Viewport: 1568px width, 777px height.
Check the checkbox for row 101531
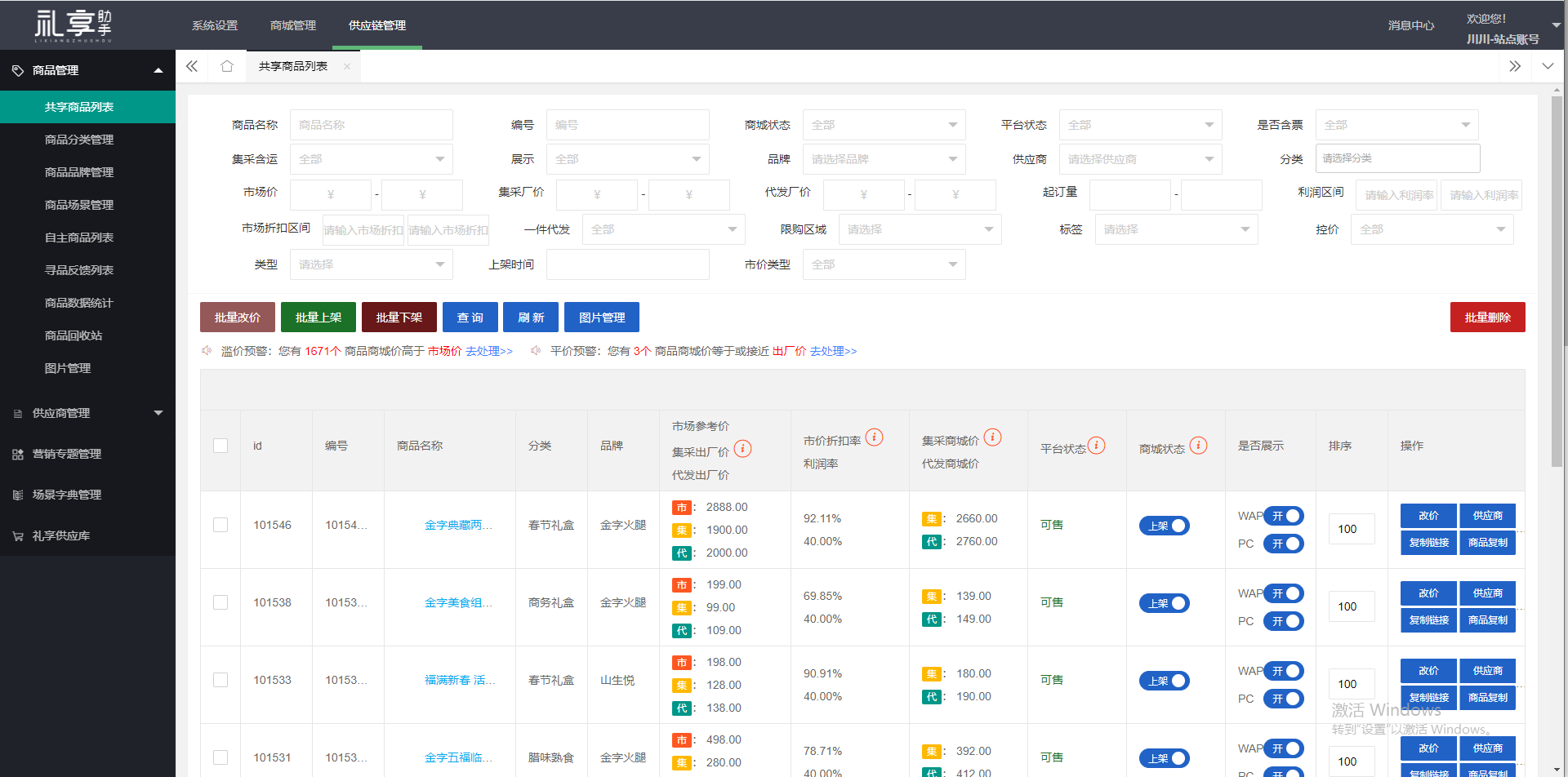click(220, 757)
